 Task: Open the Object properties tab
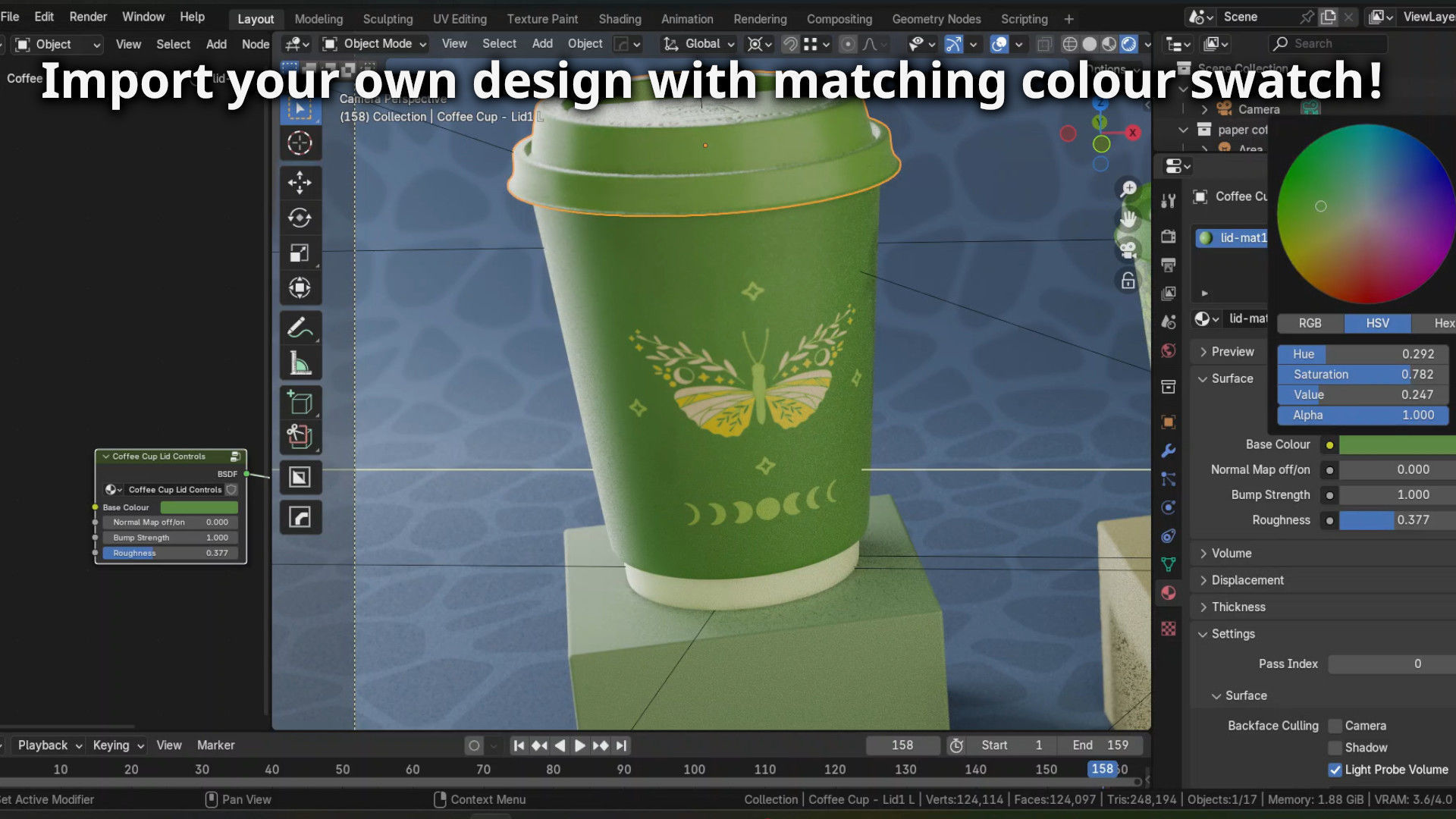tap(1169, 422)
